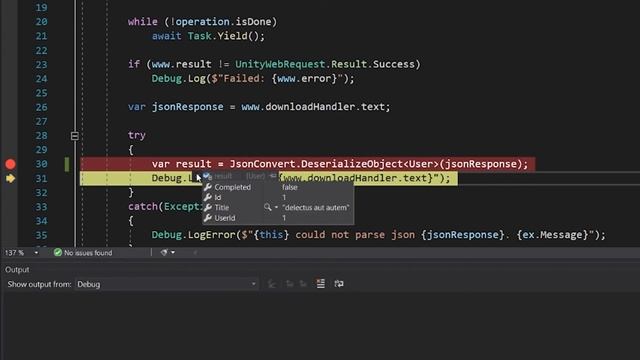Viewport: 640px width, 360px height.
Task: Click the Title property name in DataTip
Action: [222, 208]
